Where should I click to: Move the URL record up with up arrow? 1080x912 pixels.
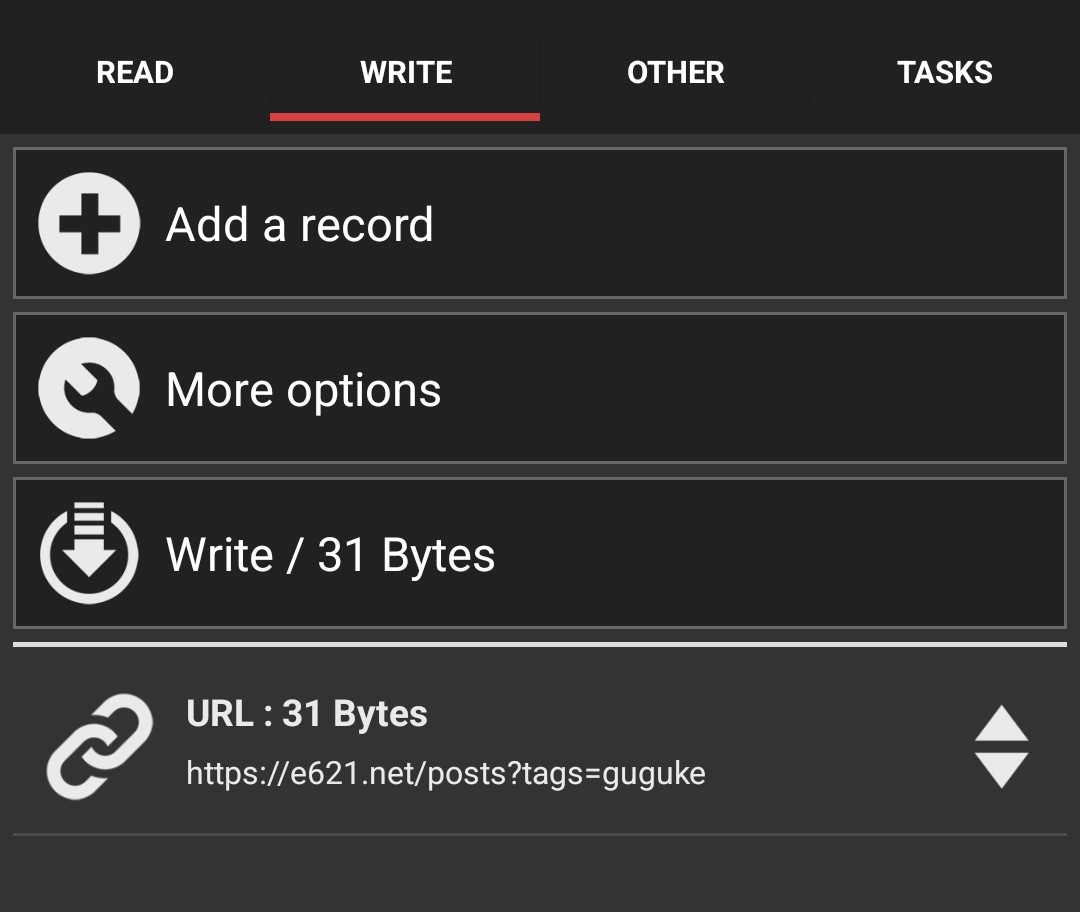pyautogui.click(x=1001, y=724)
